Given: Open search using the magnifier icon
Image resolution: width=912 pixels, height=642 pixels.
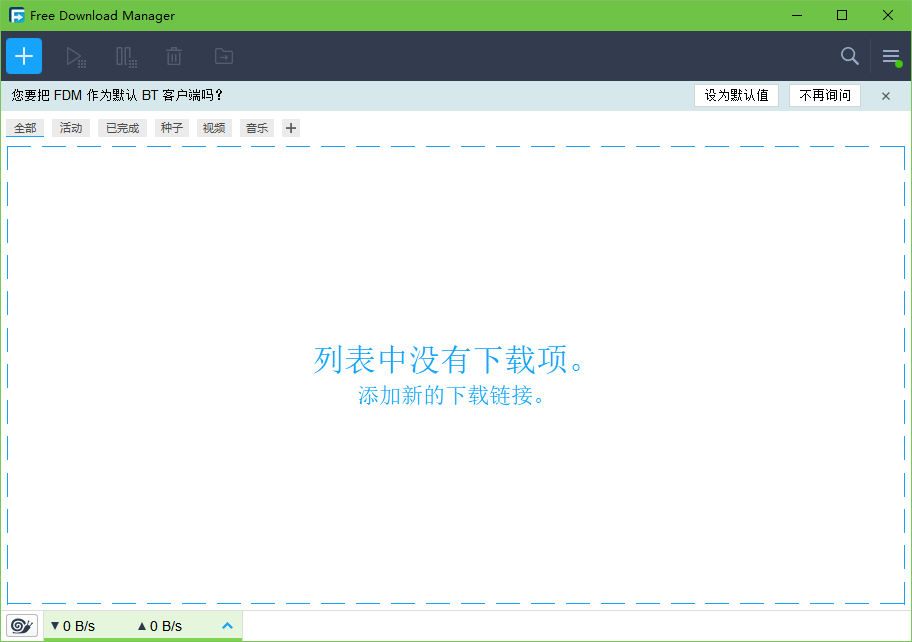Looking at the screenshot, I should coord(849,56).
